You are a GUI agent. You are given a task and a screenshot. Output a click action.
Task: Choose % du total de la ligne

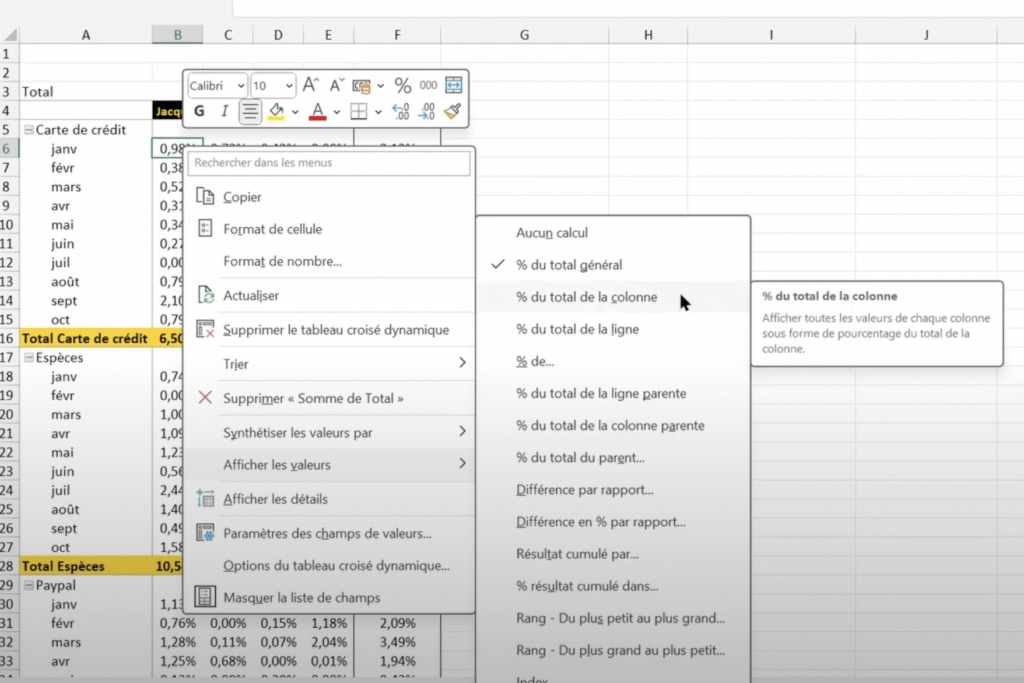(x=613, y=329)
